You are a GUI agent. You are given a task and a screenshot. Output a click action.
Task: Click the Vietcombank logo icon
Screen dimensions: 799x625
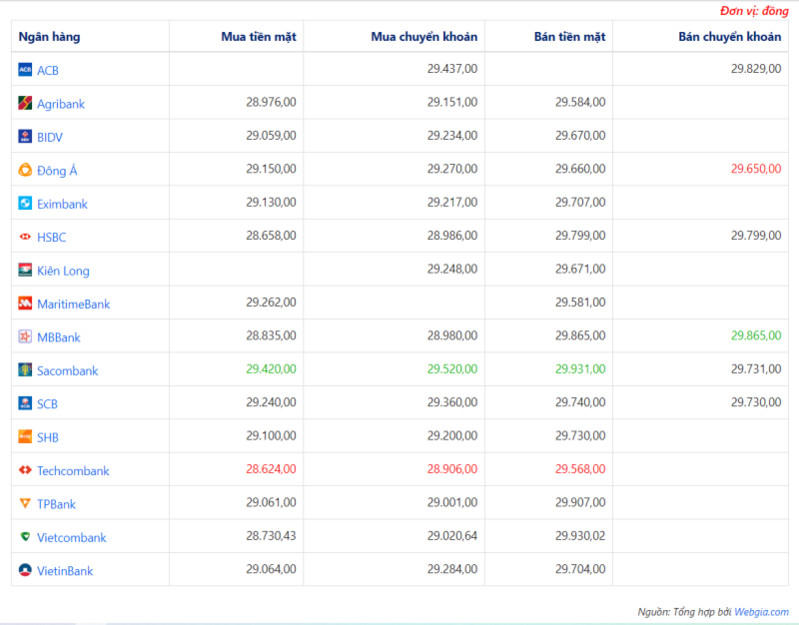click(25, 537)
